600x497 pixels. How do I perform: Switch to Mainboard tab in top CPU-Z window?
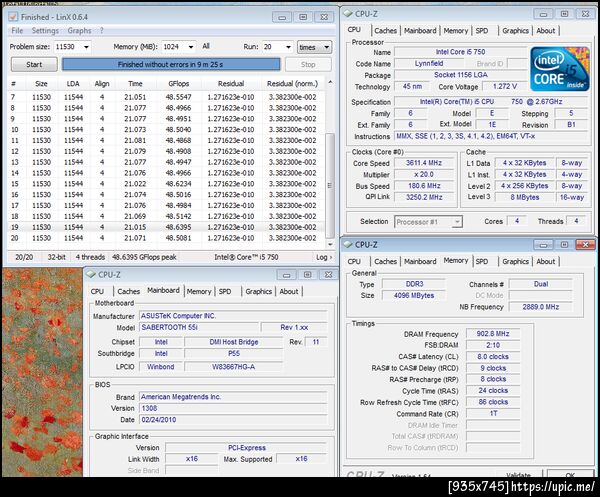(x=420, y=31)
